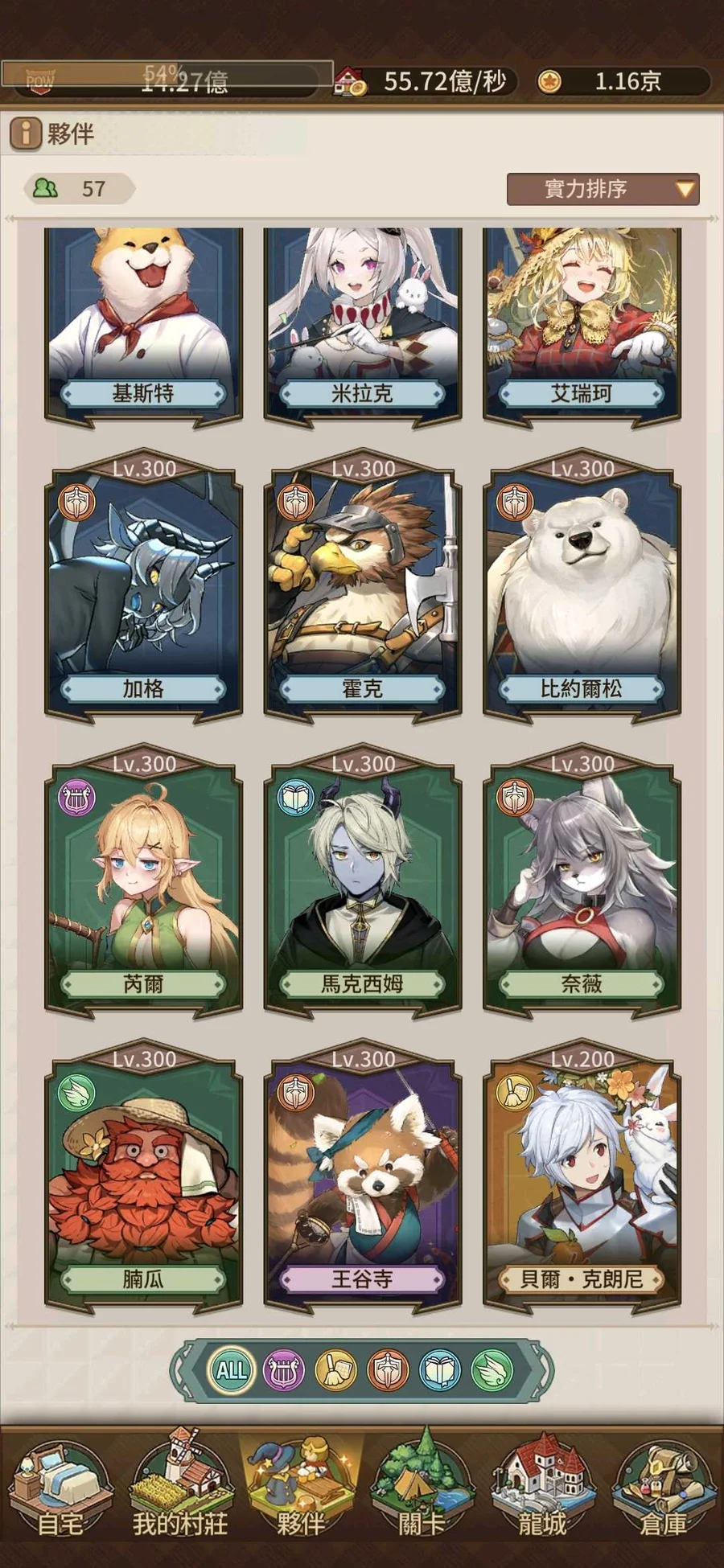Open 我的村莊 village tab
The image size is (724, 1568).
[x=180, y=1486]
